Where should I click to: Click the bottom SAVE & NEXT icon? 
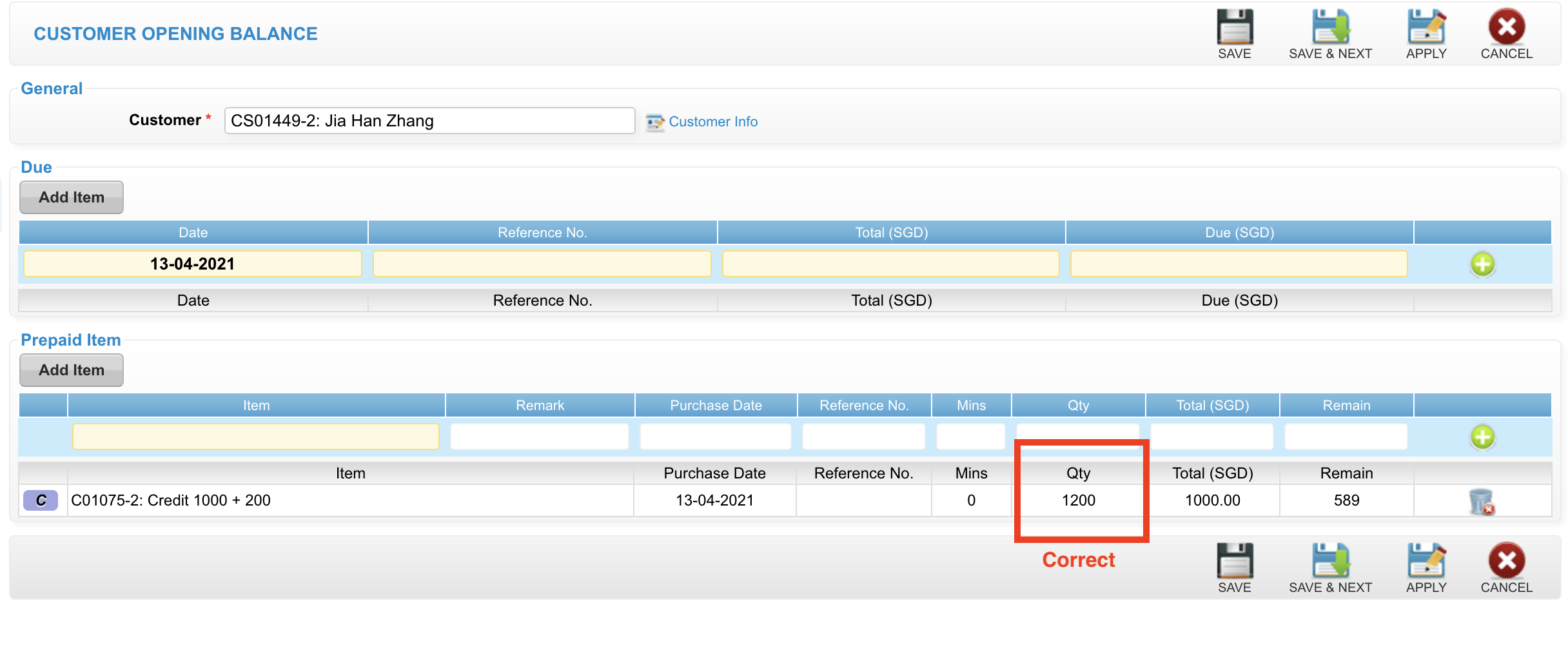[x=1330, y=560]
